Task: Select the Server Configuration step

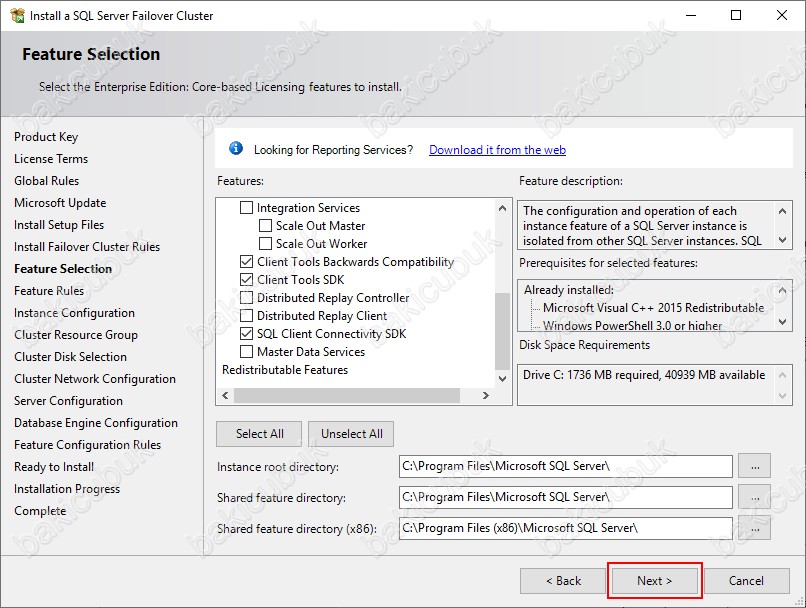Action: (x=68, y=401)
